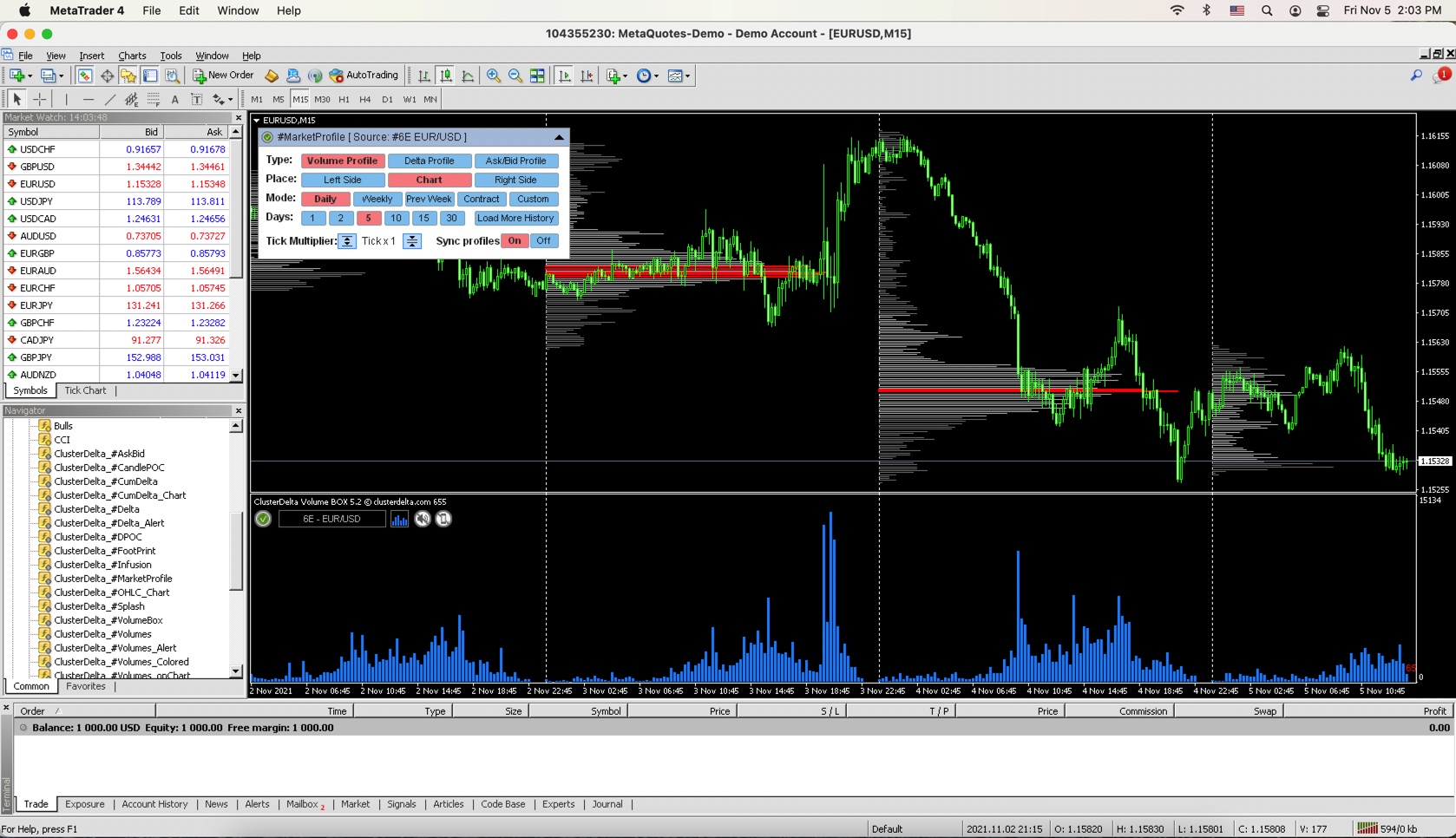This screenshot has width=1456, height=838.
Task: Switch to the Account History tab
Action: tap(154, 804)
